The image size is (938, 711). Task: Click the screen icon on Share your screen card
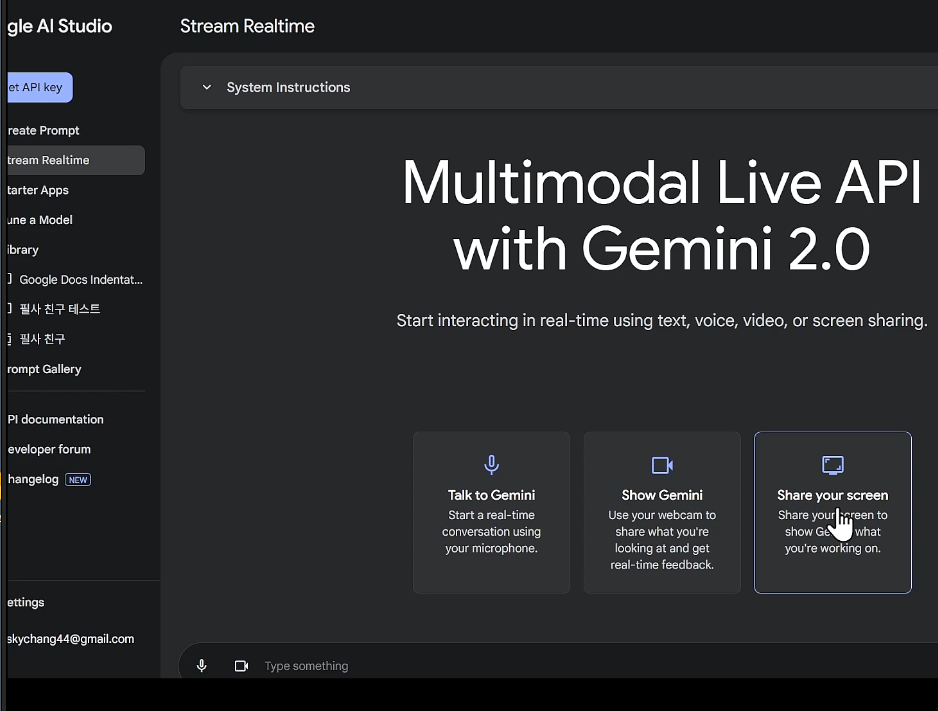coord(833,465)
